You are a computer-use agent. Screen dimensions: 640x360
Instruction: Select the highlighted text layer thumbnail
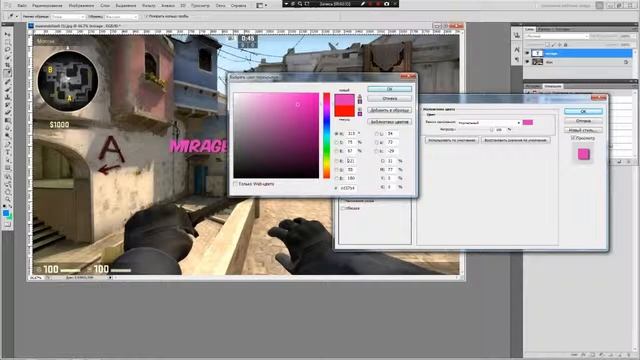(x=538, y=53)
